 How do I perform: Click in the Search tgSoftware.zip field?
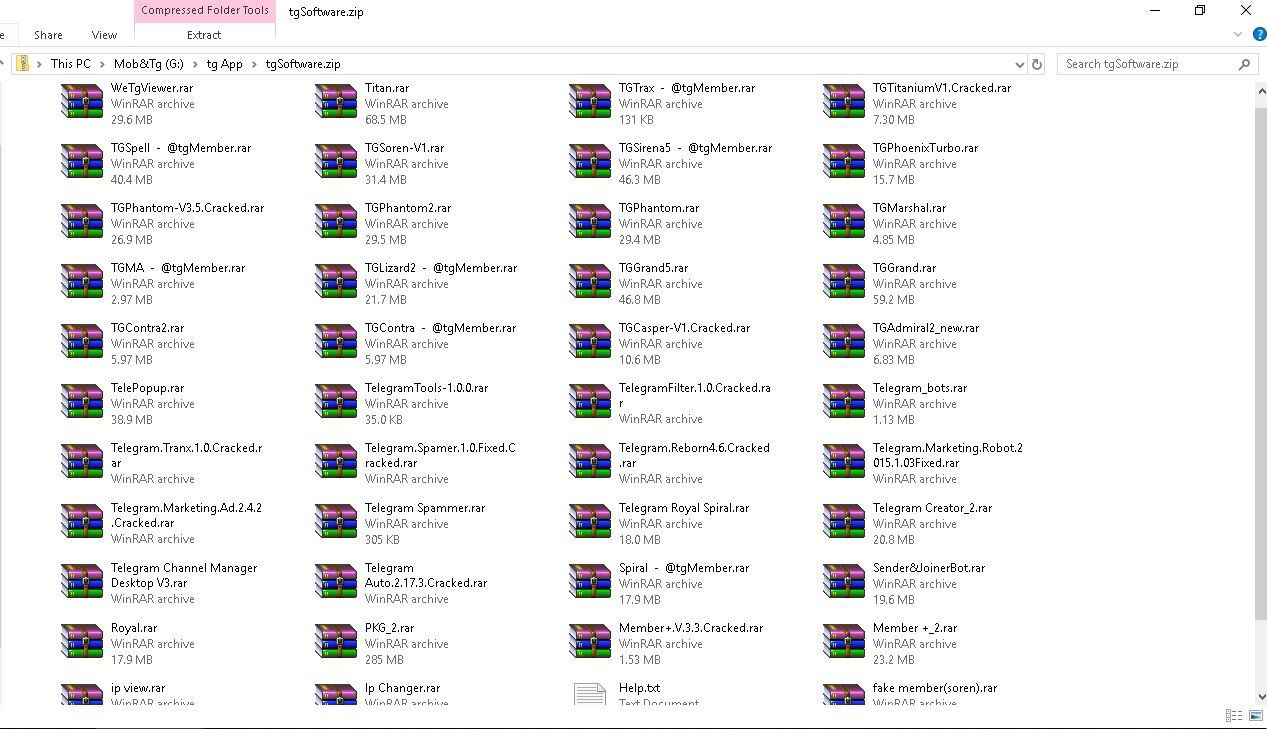point(1145,64)
